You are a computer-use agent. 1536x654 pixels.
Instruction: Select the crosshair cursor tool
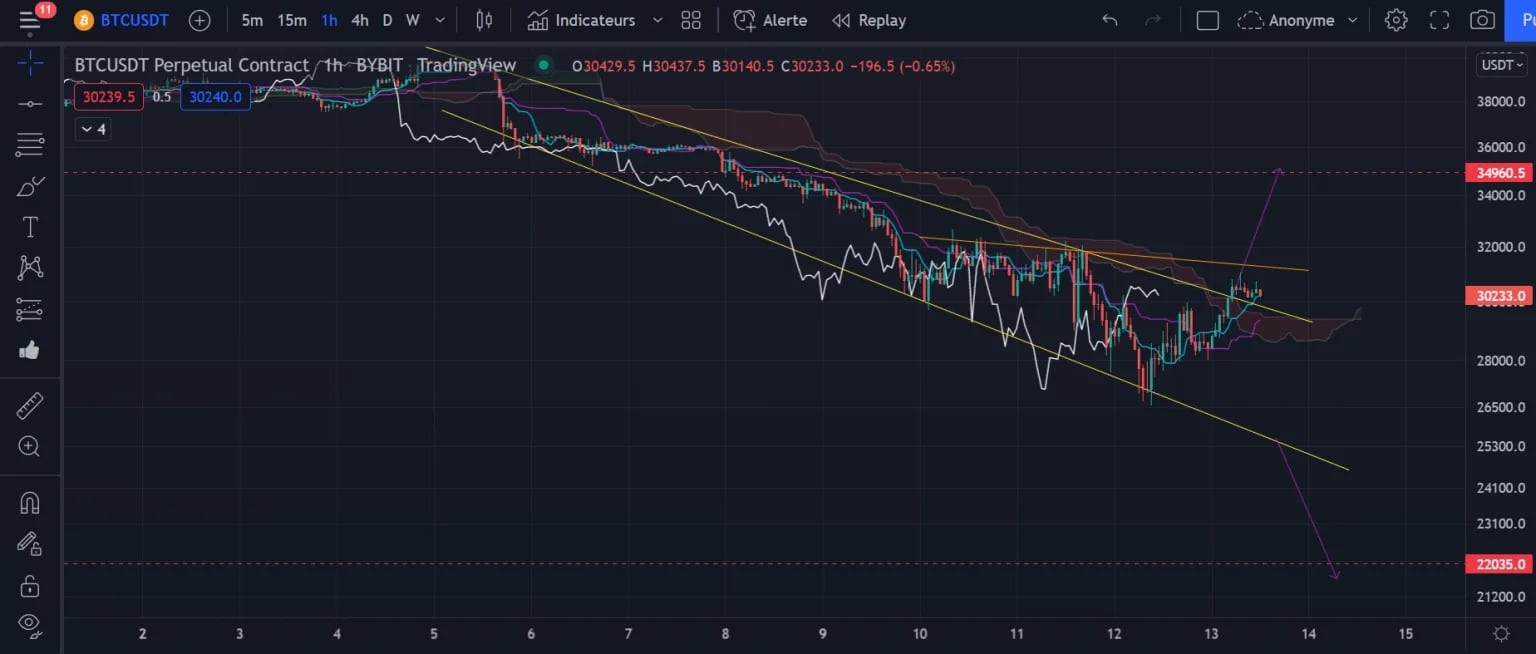click(30, 64)
